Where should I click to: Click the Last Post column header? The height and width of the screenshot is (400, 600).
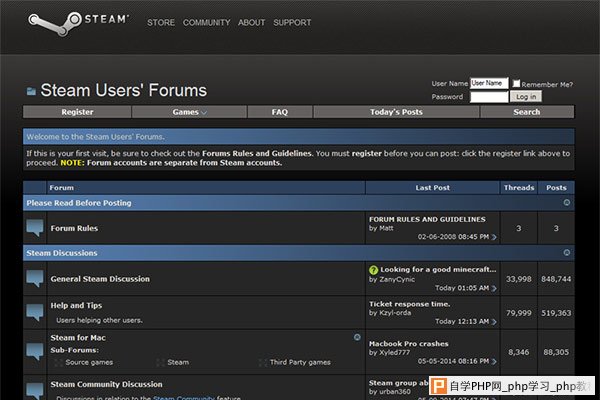click(x=433, y=188)
